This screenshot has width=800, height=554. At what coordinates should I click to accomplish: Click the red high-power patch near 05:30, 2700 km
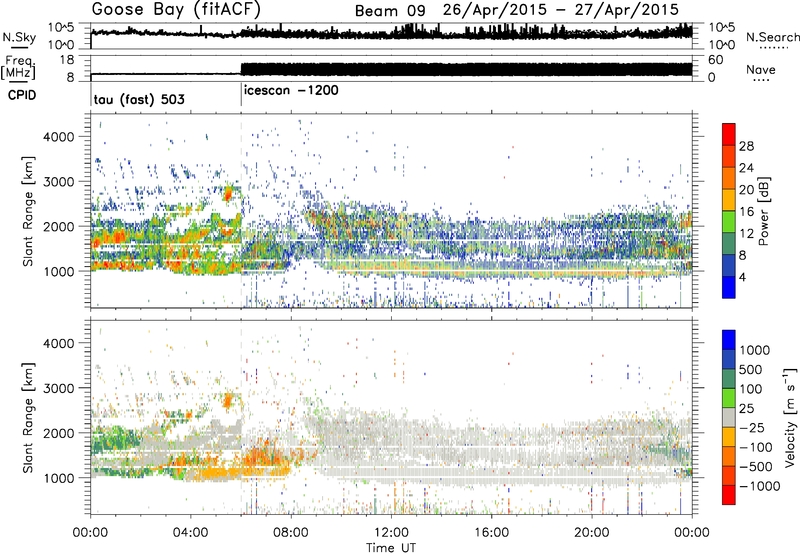pyautogui.click(x=228, y=194)
